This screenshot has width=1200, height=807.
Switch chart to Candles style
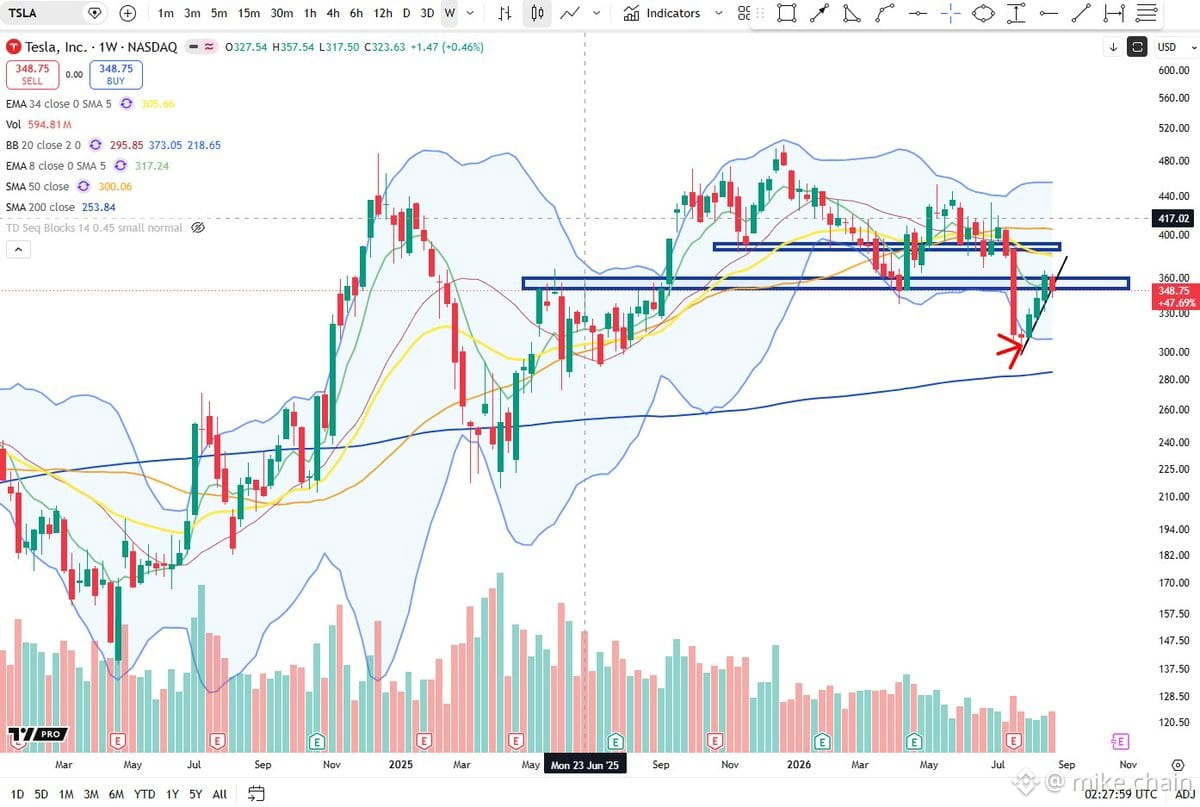pos(539,13)
